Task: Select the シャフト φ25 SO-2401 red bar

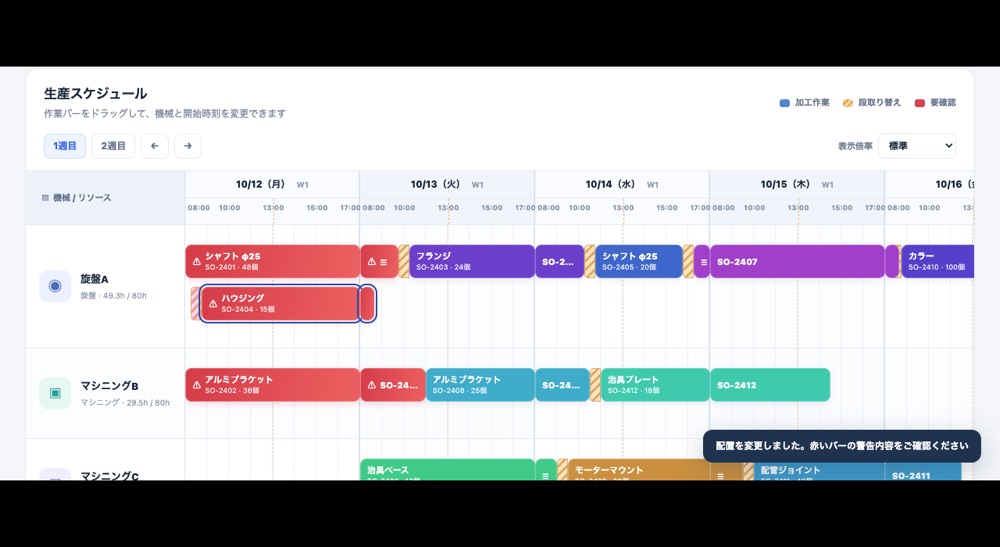Action: point(273,261)
